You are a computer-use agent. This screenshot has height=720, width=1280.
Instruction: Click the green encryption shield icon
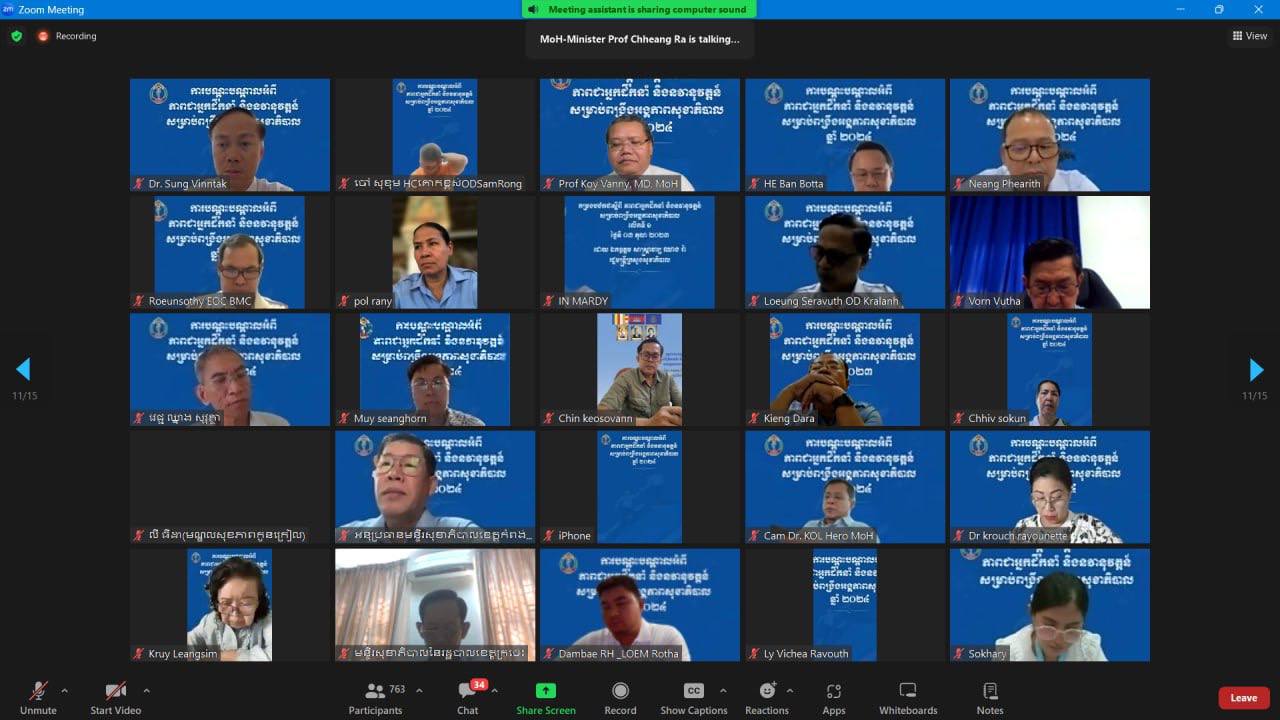tap(16, 36)
